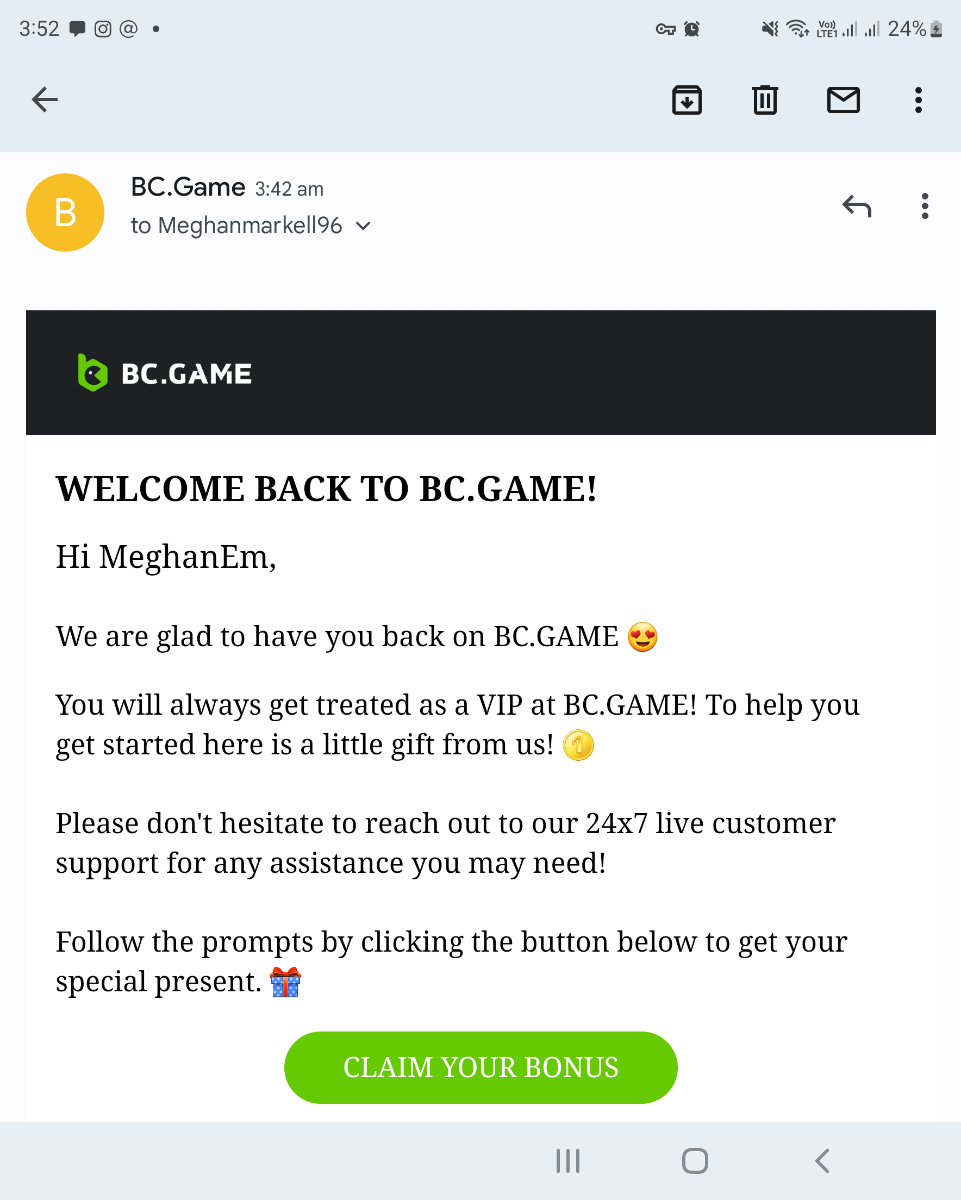Tap the "to Meghanmarkell96" recipient line
The image size is (961, 1200).
click(236, 226)
